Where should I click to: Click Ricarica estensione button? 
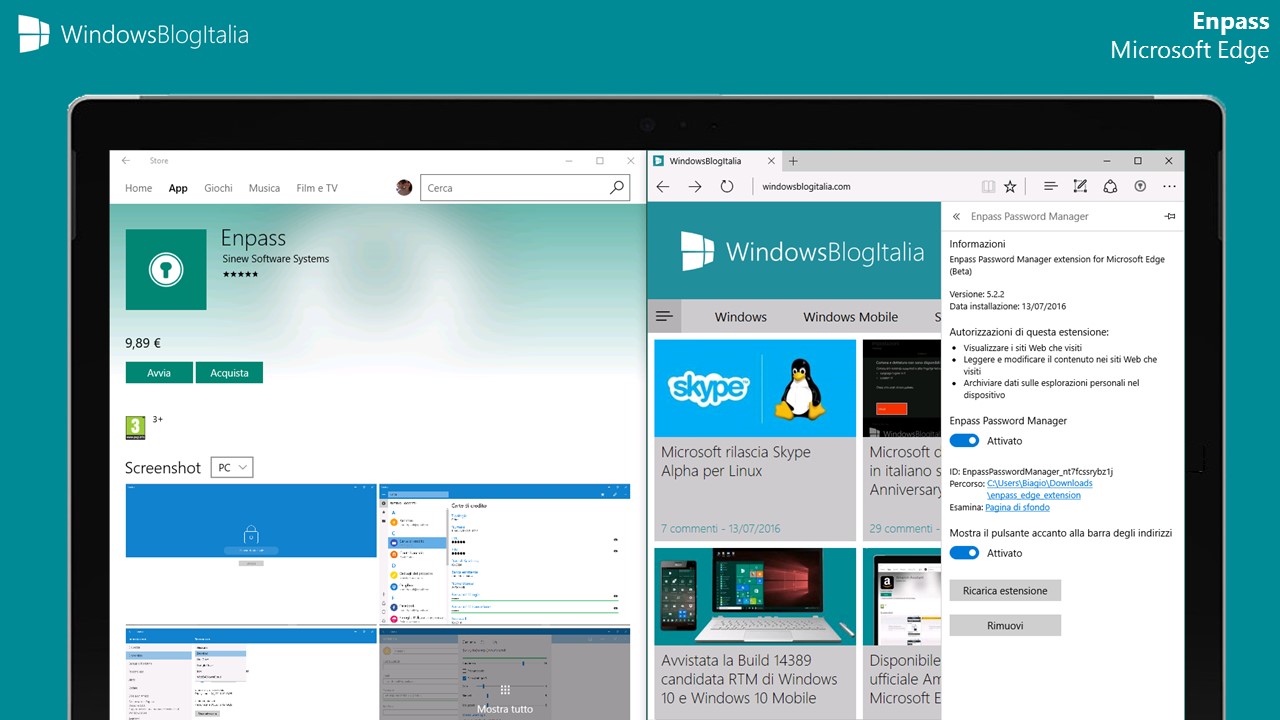[1005, 590]
